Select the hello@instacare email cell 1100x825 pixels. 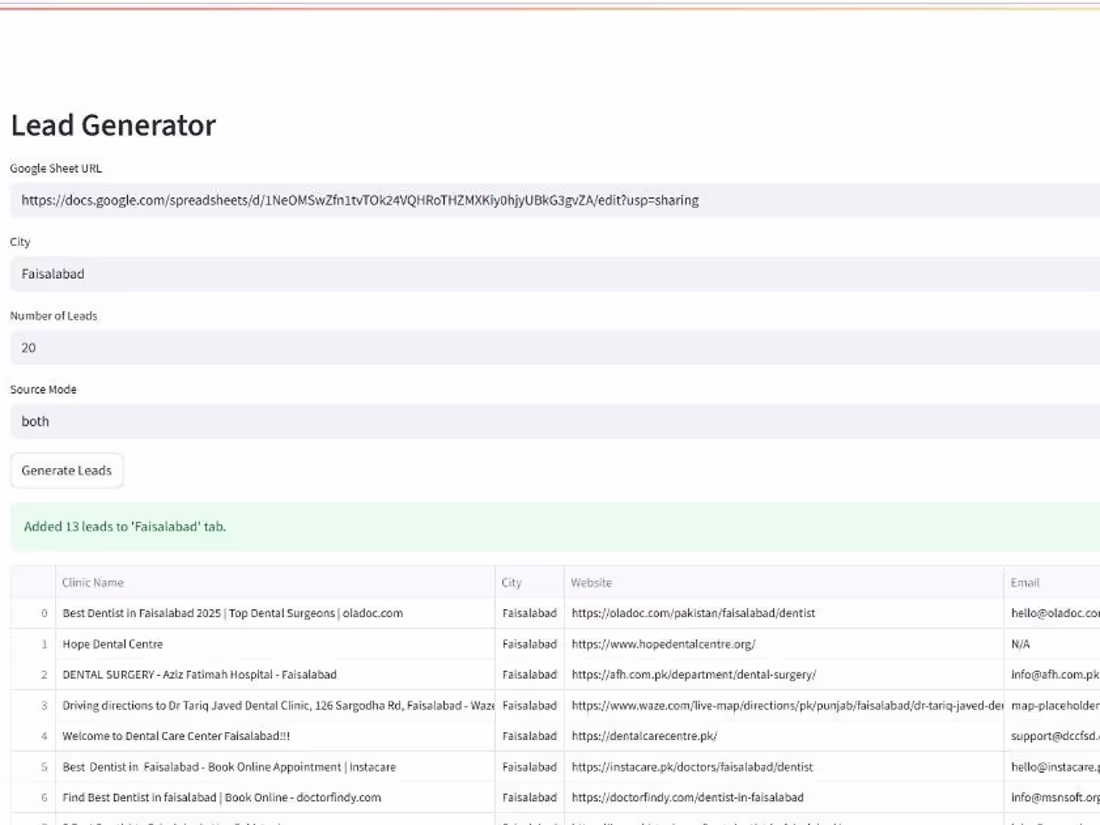pos(1052,767)
